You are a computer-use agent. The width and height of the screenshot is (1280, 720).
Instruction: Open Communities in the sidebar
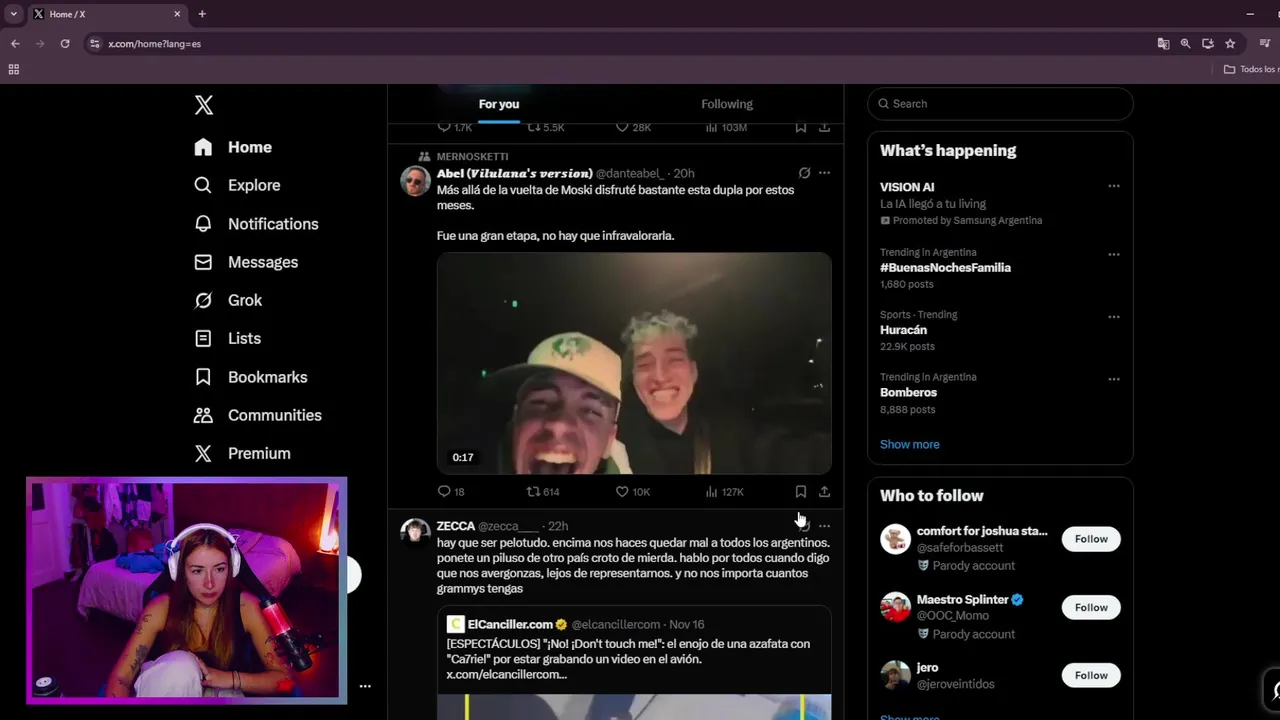258,415
